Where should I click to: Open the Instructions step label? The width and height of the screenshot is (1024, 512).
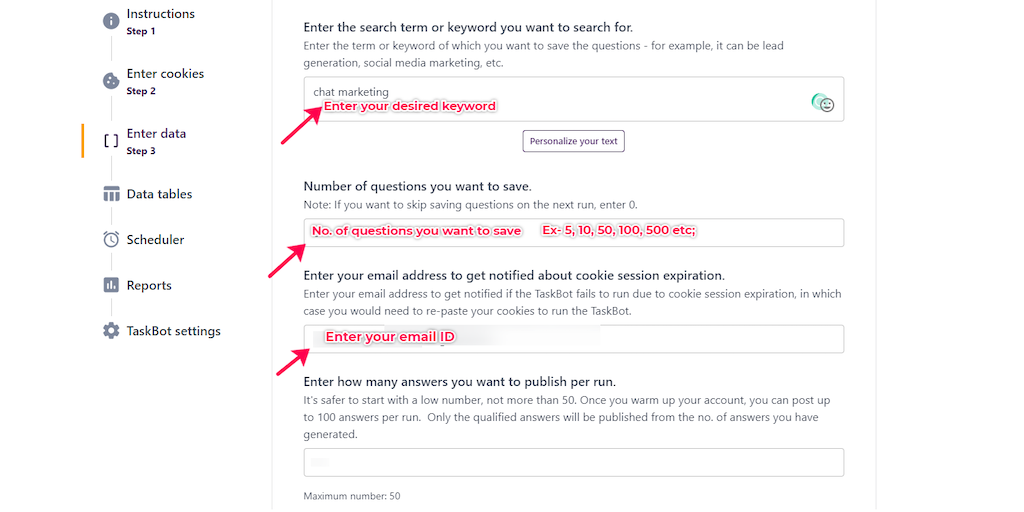point(160,15)
